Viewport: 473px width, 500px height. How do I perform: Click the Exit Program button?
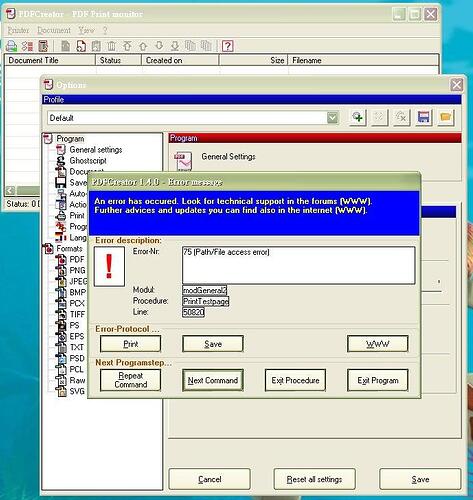pyautogui.click(x=378, y=380)
